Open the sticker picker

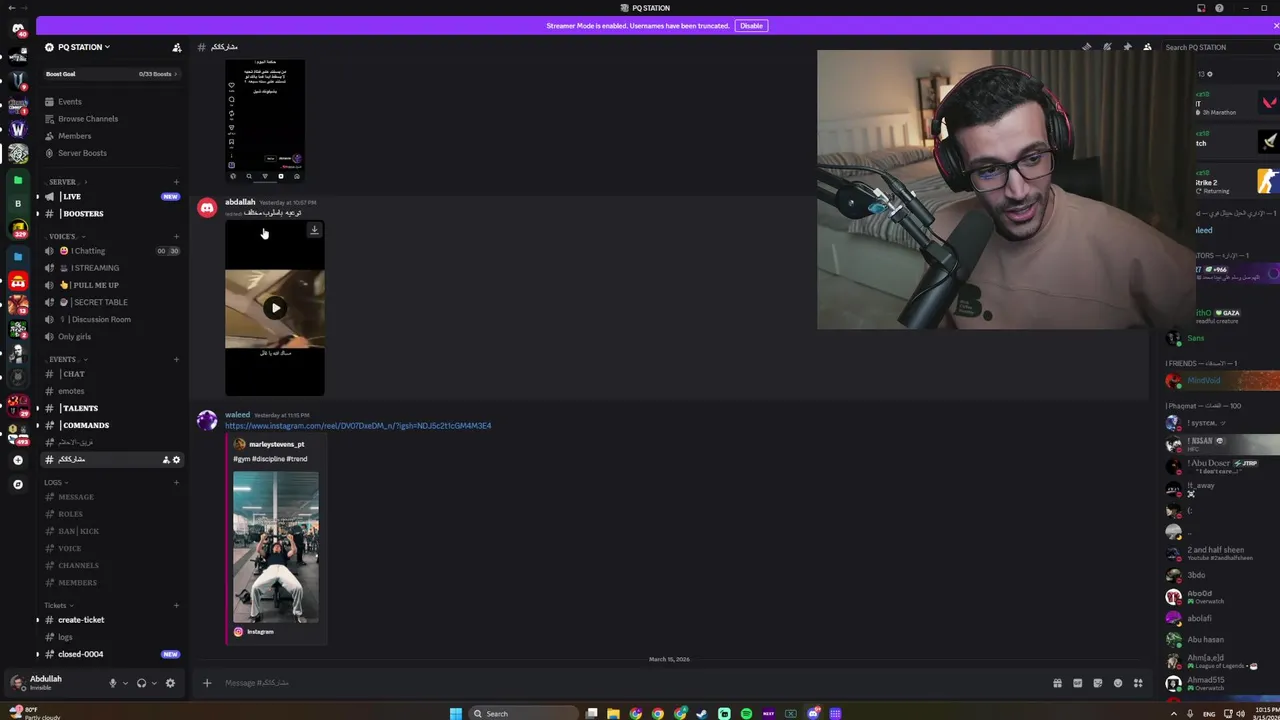tap(1098, 683)
